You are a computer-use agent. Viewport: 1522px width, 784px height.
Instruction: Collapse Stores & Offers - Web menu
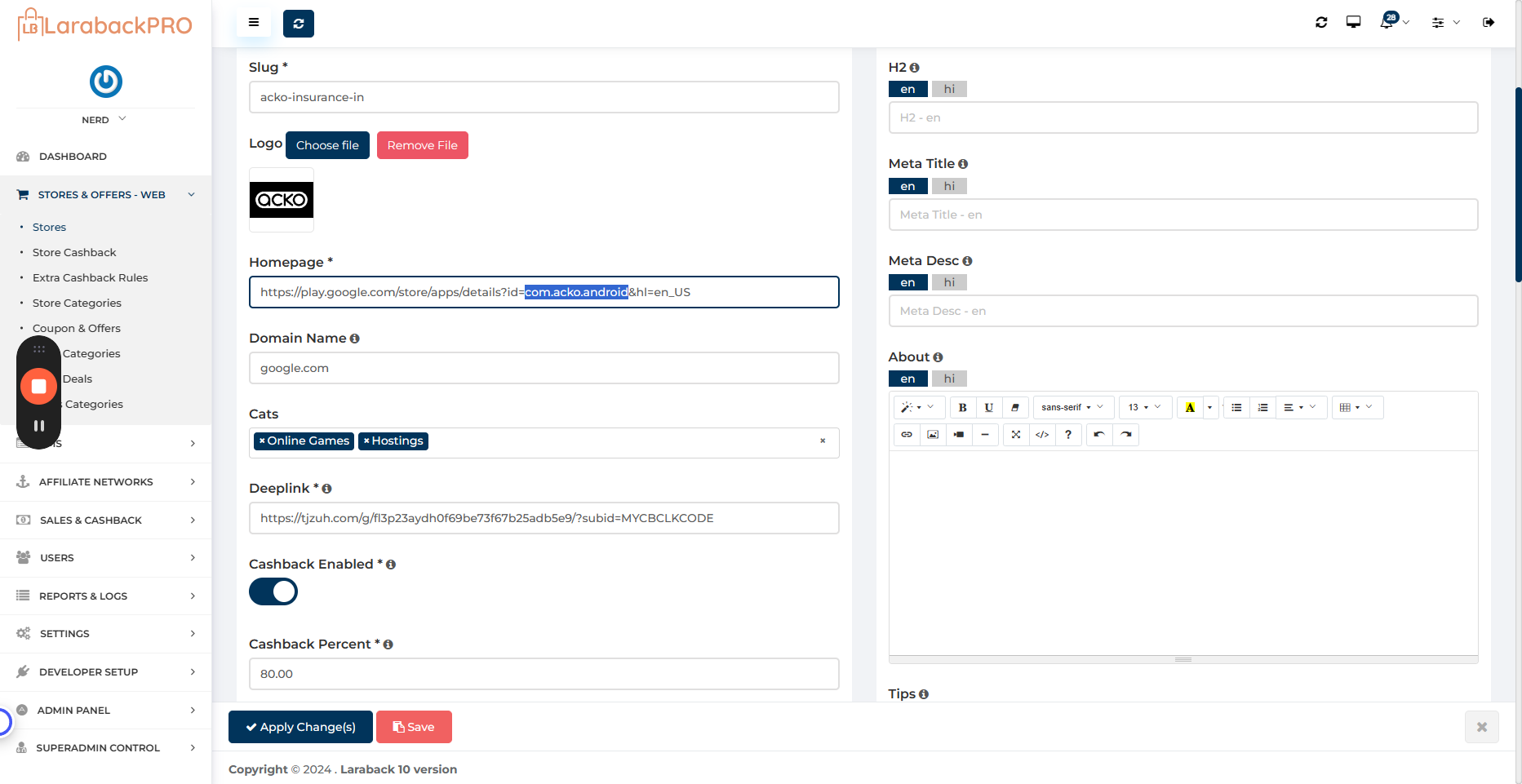(x=106, y=195)
